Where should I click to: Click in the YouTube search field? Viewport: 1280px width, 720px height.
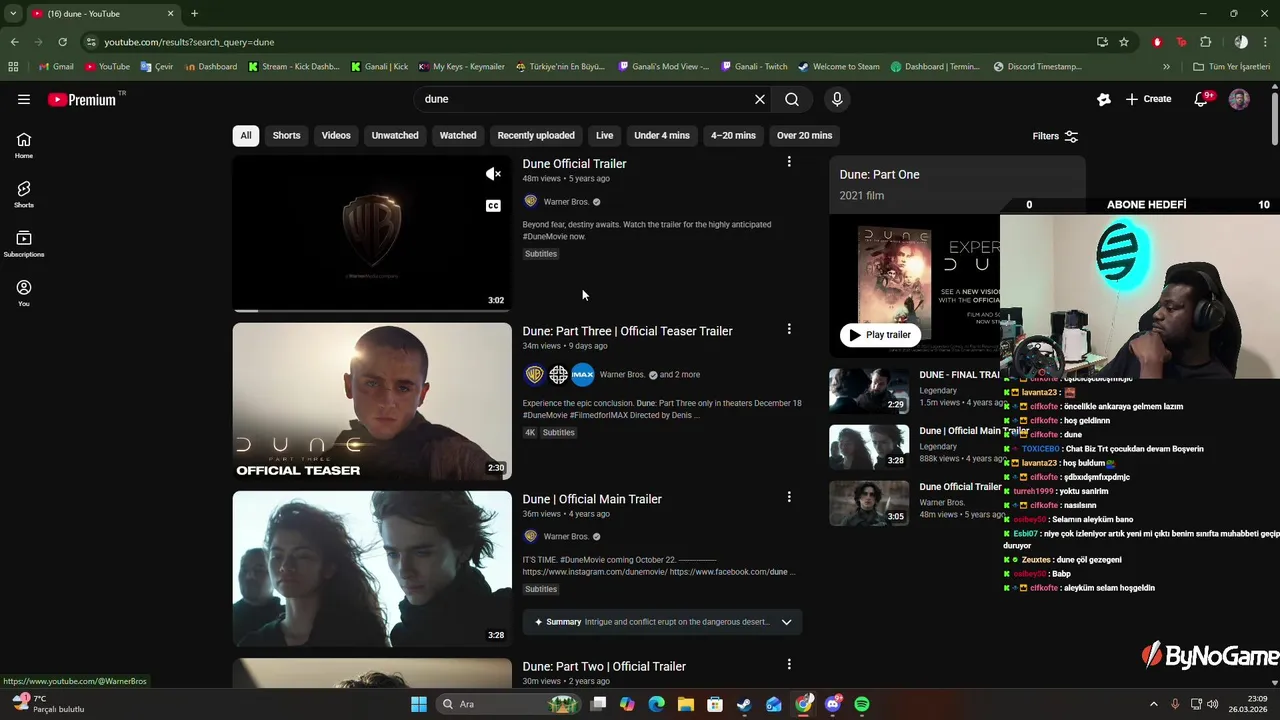585,99
